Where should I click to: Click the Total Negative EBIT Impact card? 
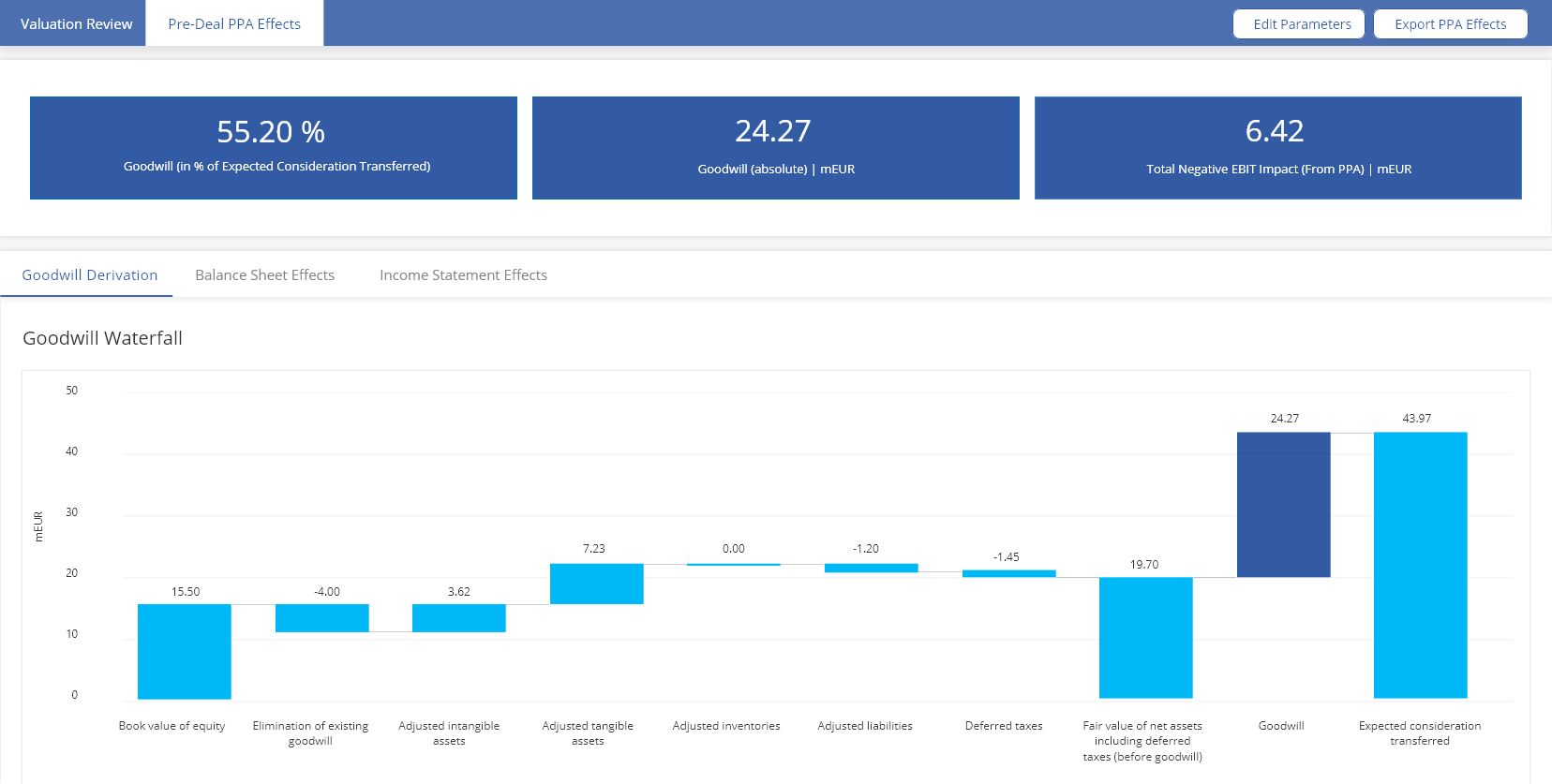(1277, 148)
